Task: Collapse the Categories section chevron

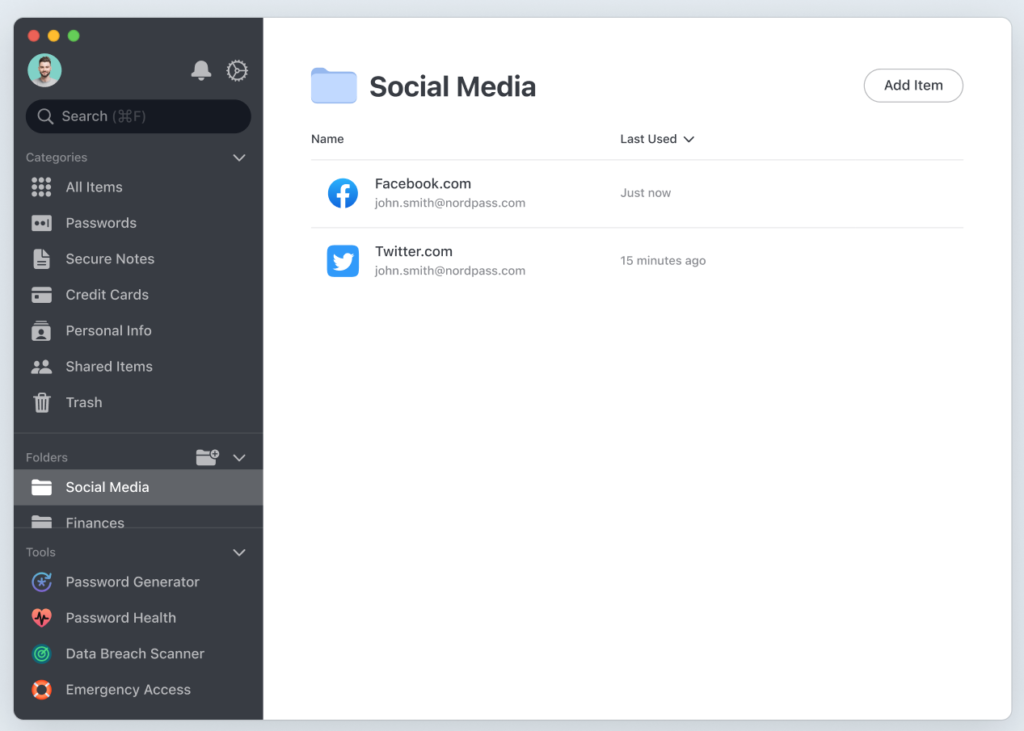Action: point(240,157)
